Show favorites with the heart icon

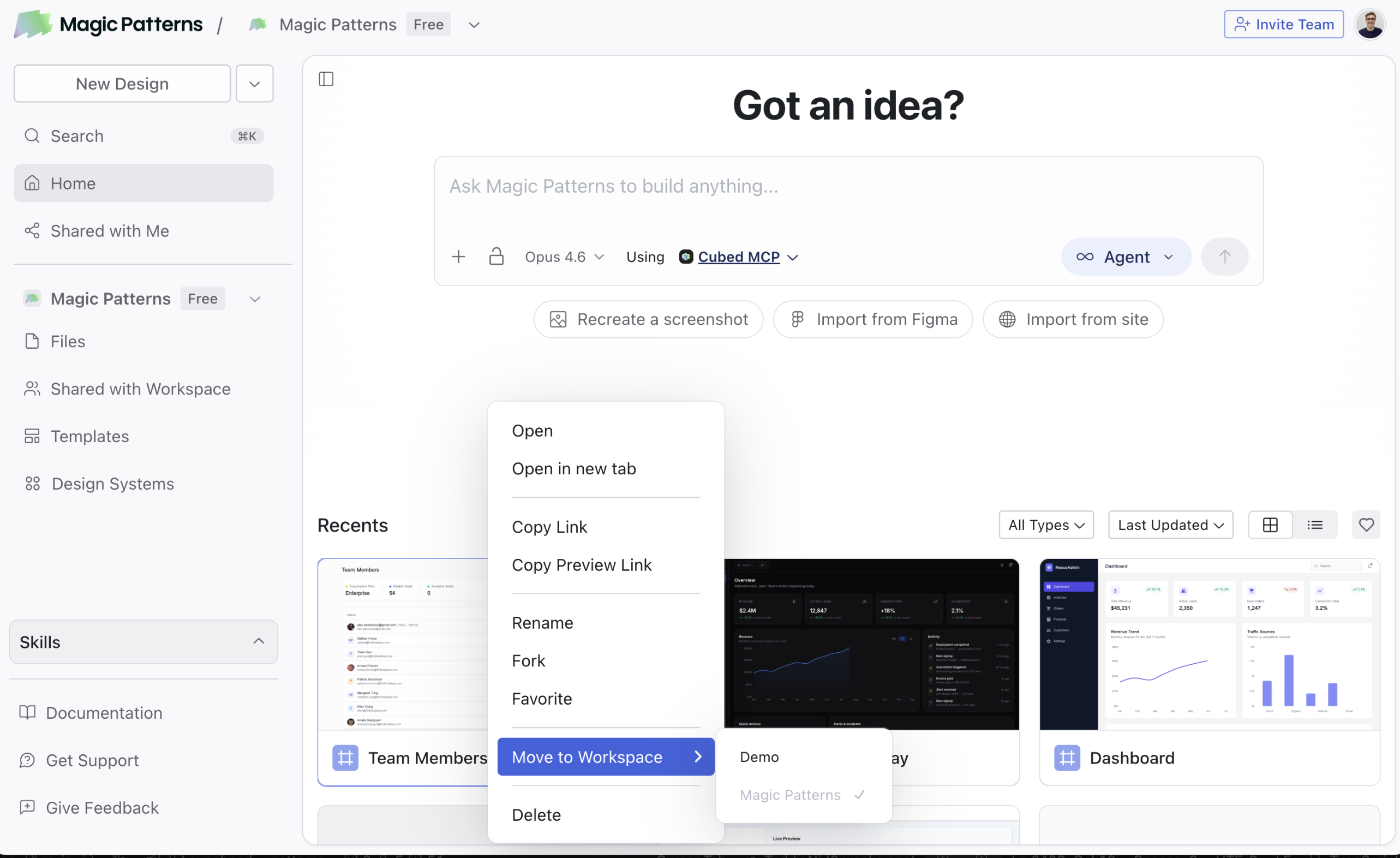click(x=1366, y=525)
